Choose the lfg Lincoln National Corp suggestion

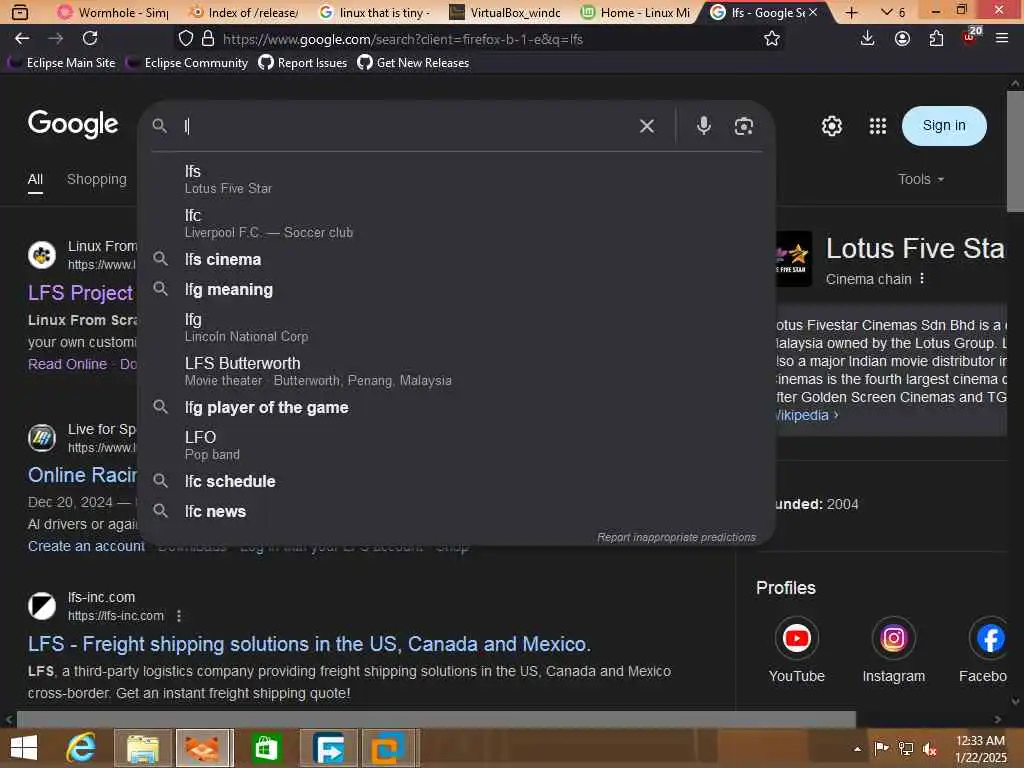[x=456, y=327]
